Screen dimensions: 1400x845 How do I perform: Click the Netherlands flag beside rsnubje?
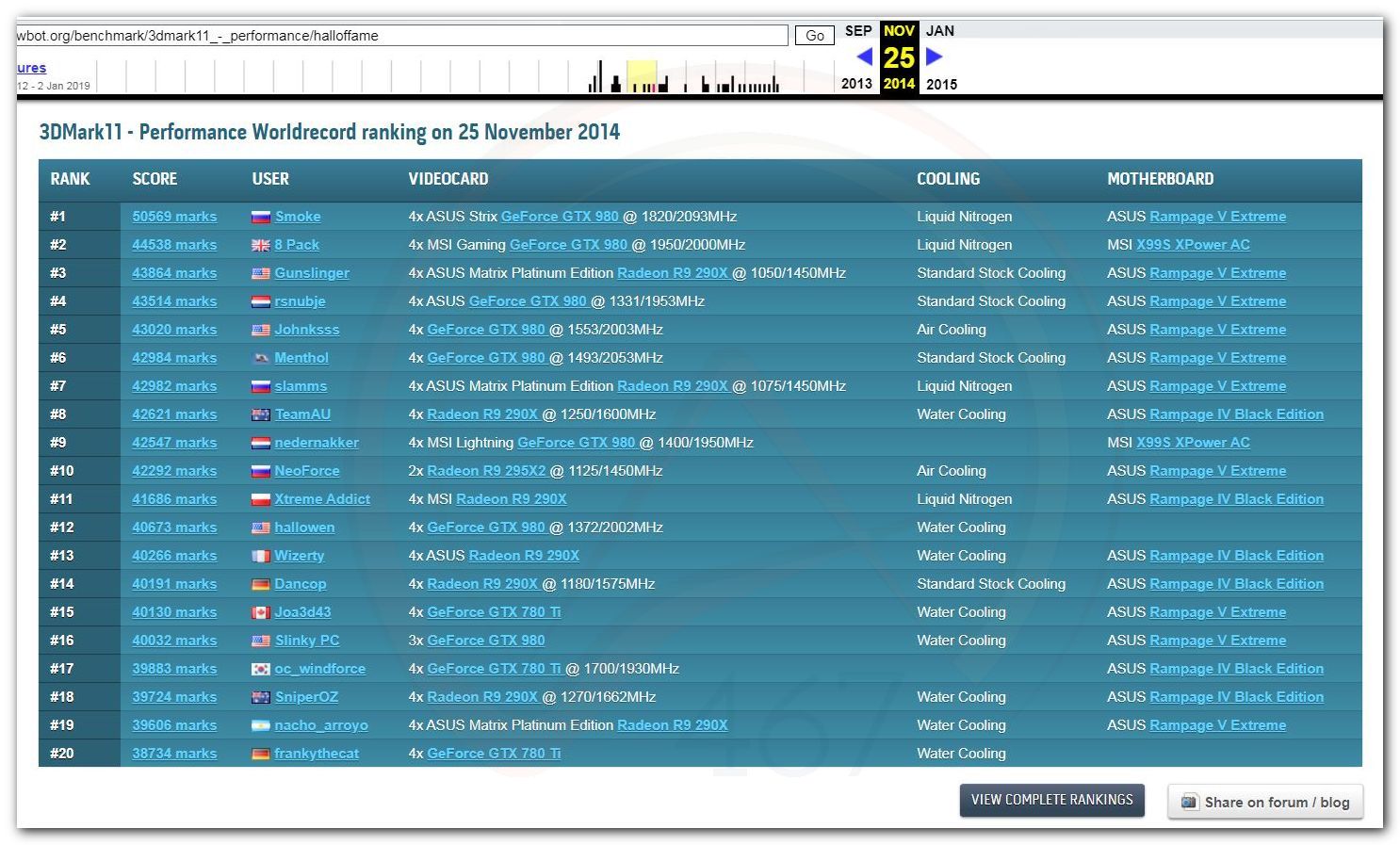tap(261, 301)
